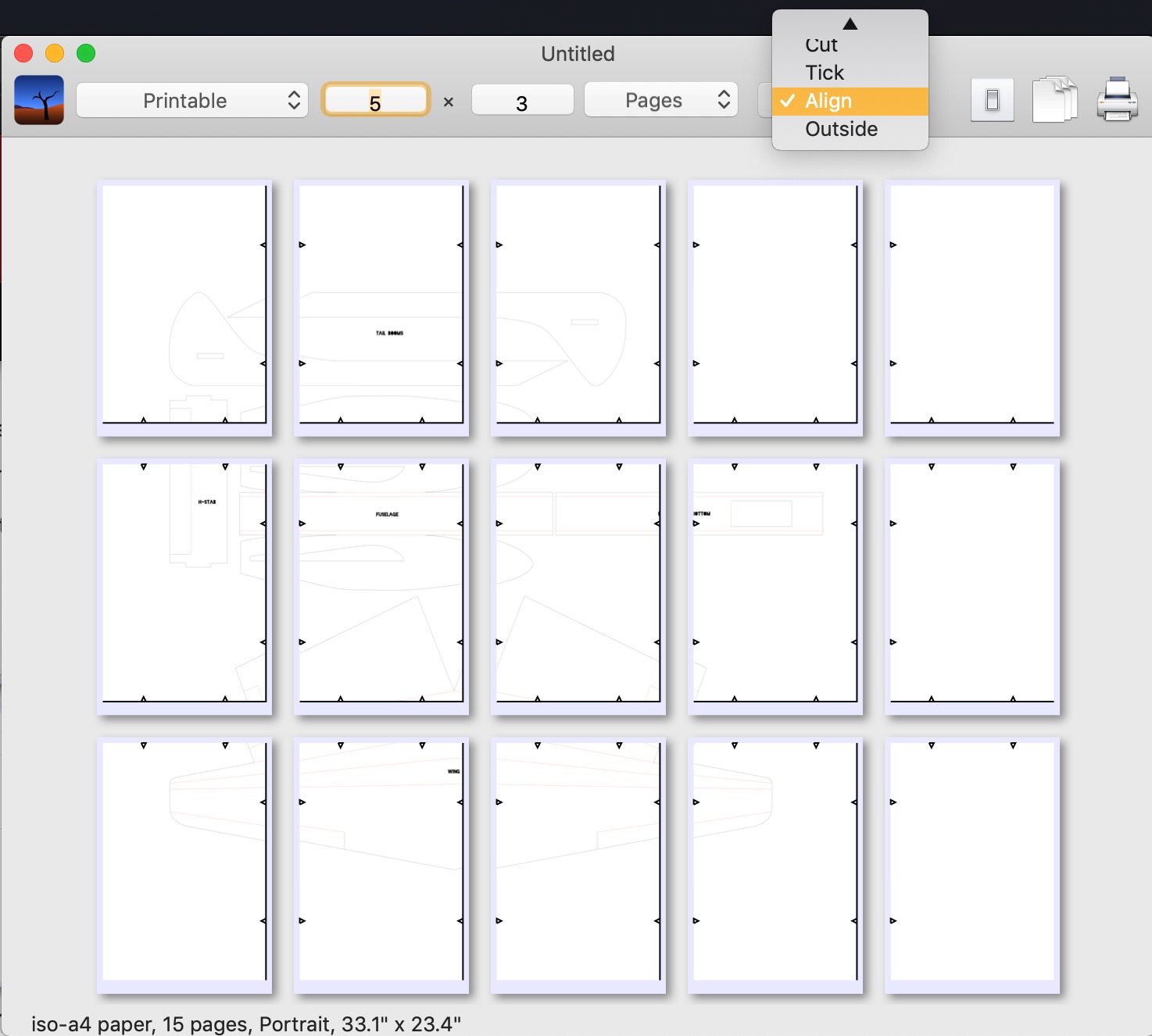The height and width of the screenshot is (1036, 1152).
Task: Click the highlighted columns field showing 5
Action: coord(376,99)
